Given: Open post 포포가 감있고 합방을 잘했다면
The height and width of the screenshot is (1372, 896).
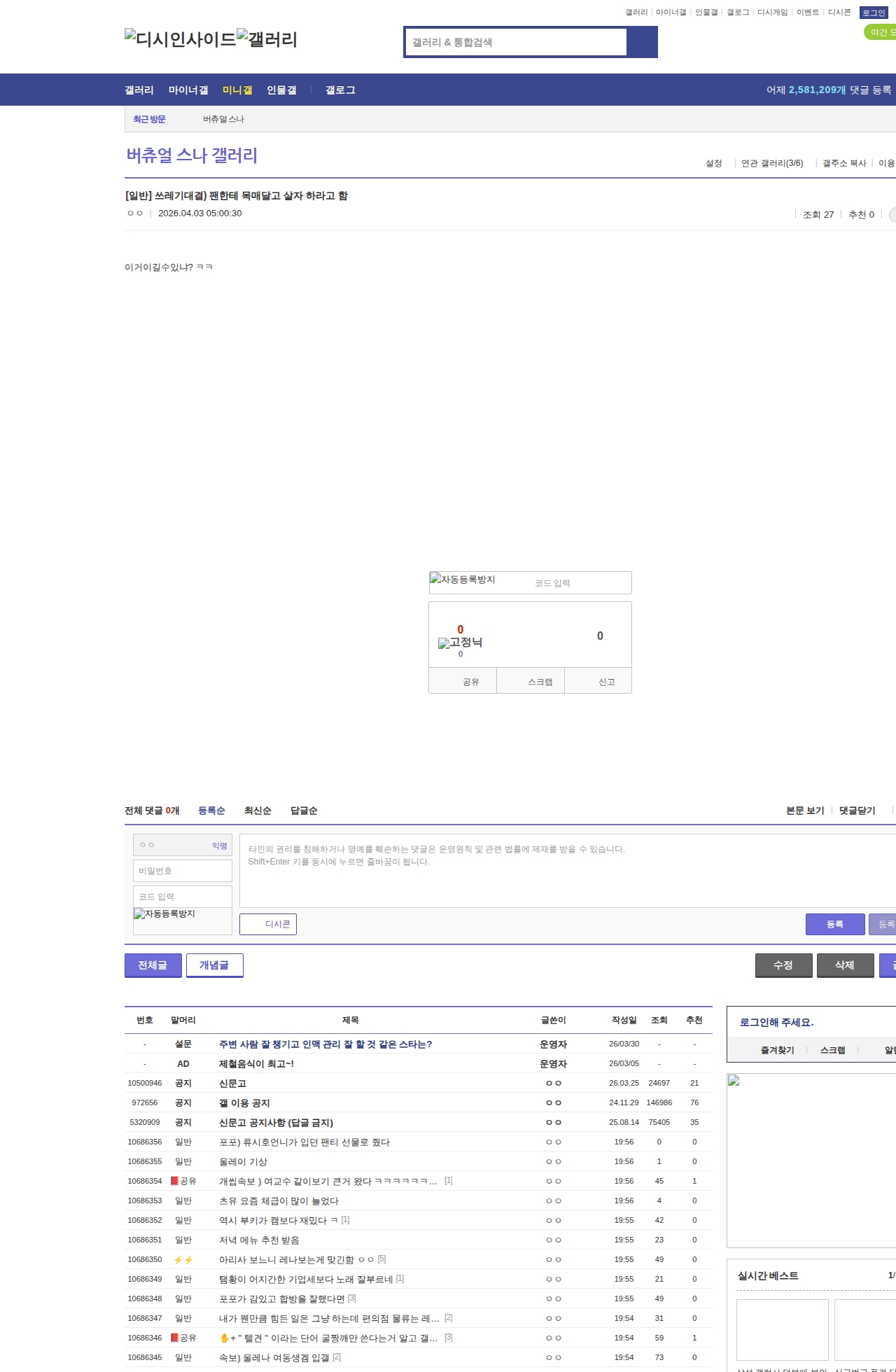Looking at the screenshot, I should pos(282,1298).
